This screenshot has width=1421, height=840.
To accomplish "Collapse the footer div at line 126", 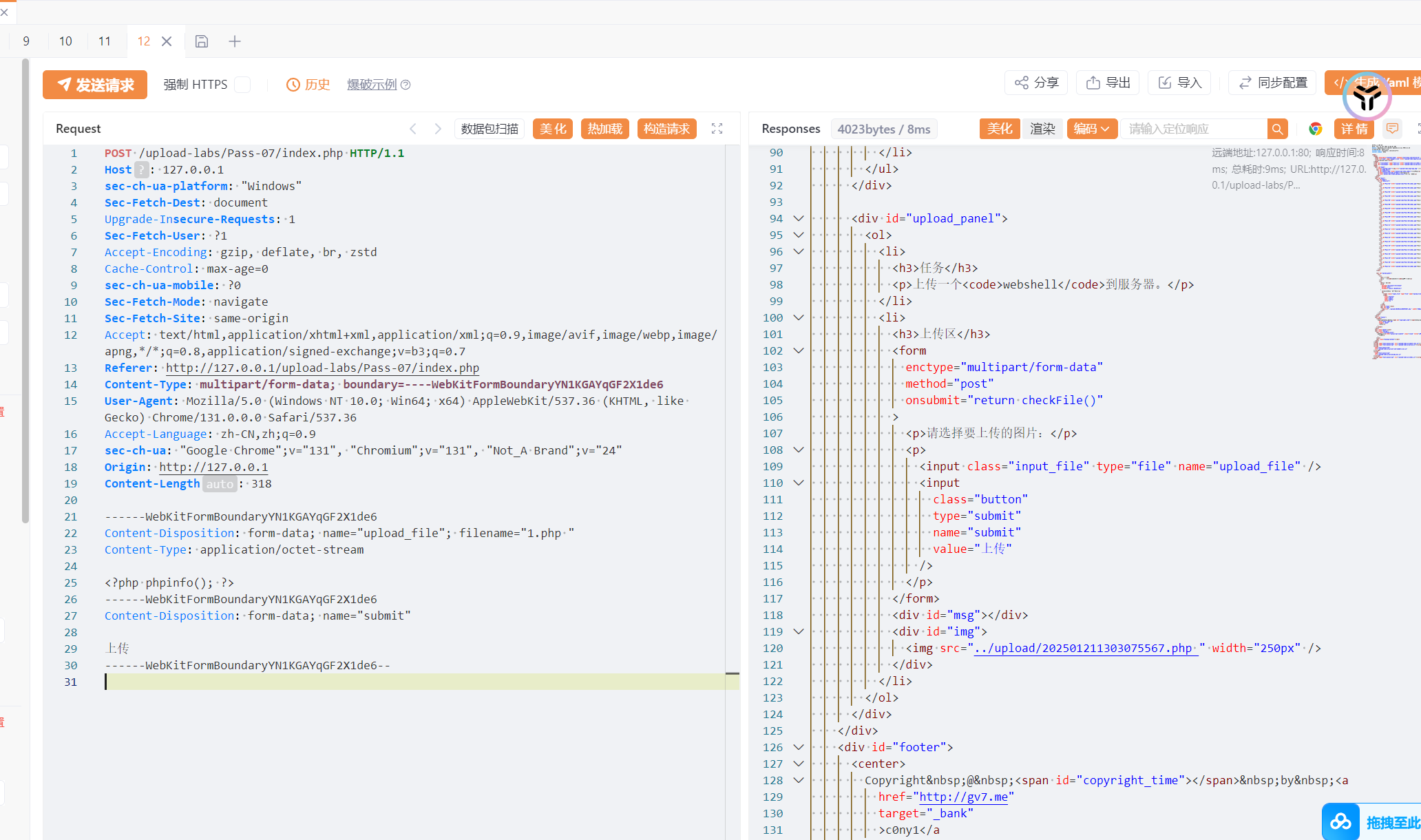I will (799, 747).
